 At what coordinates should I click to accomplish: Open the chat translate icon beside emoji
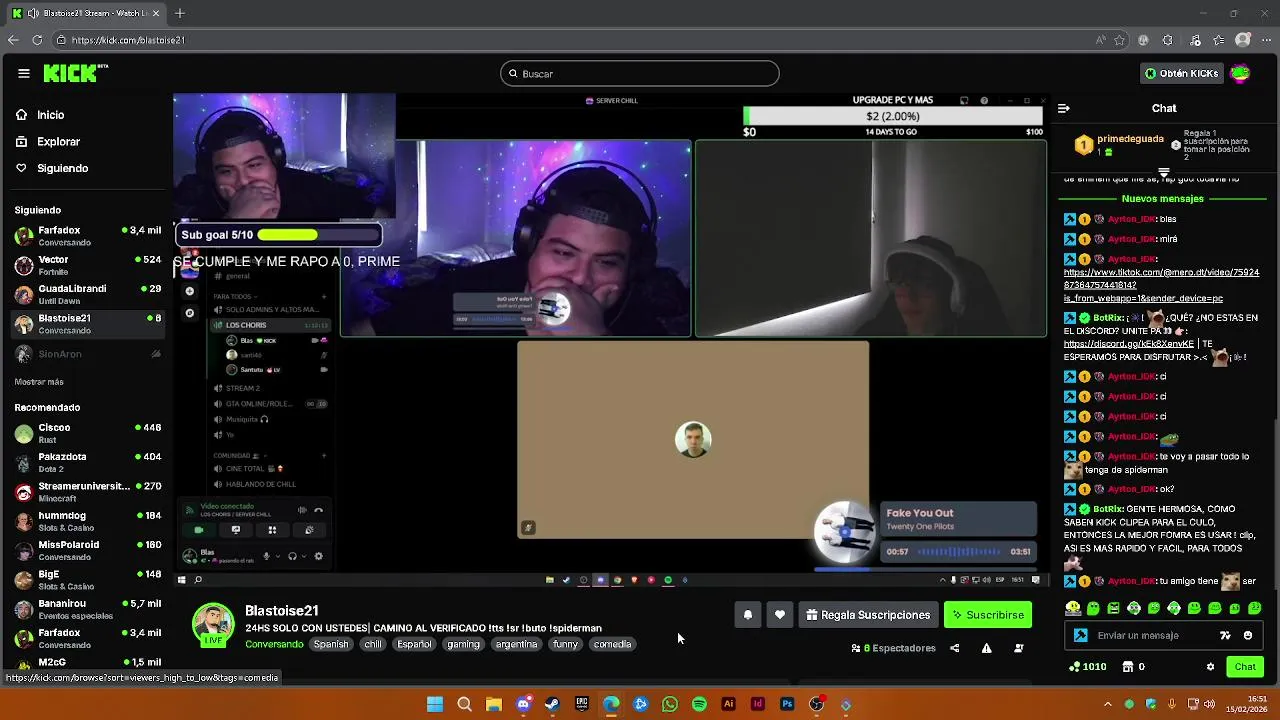tap(1226, 635)
